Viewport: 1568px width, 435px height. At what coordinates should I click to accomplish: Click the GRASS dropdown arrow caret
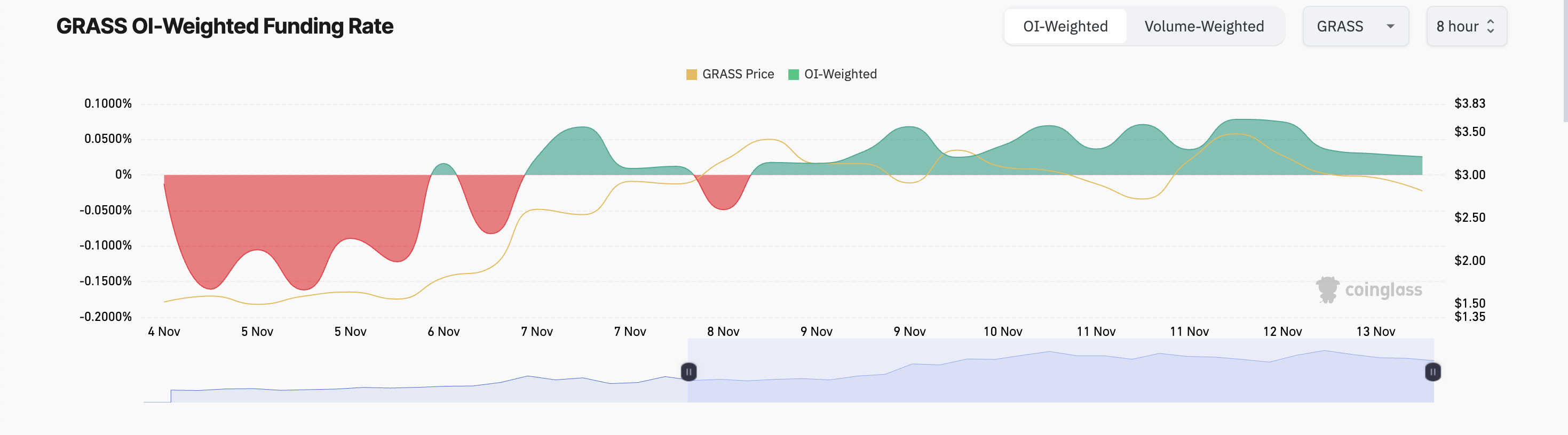(1390, 26)
